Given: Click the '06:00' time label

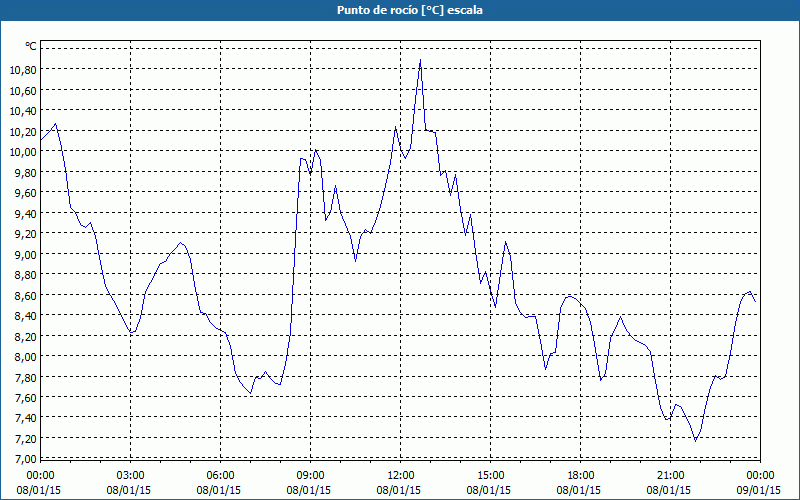Looking at the screenshot, I should tap(220, 476).
